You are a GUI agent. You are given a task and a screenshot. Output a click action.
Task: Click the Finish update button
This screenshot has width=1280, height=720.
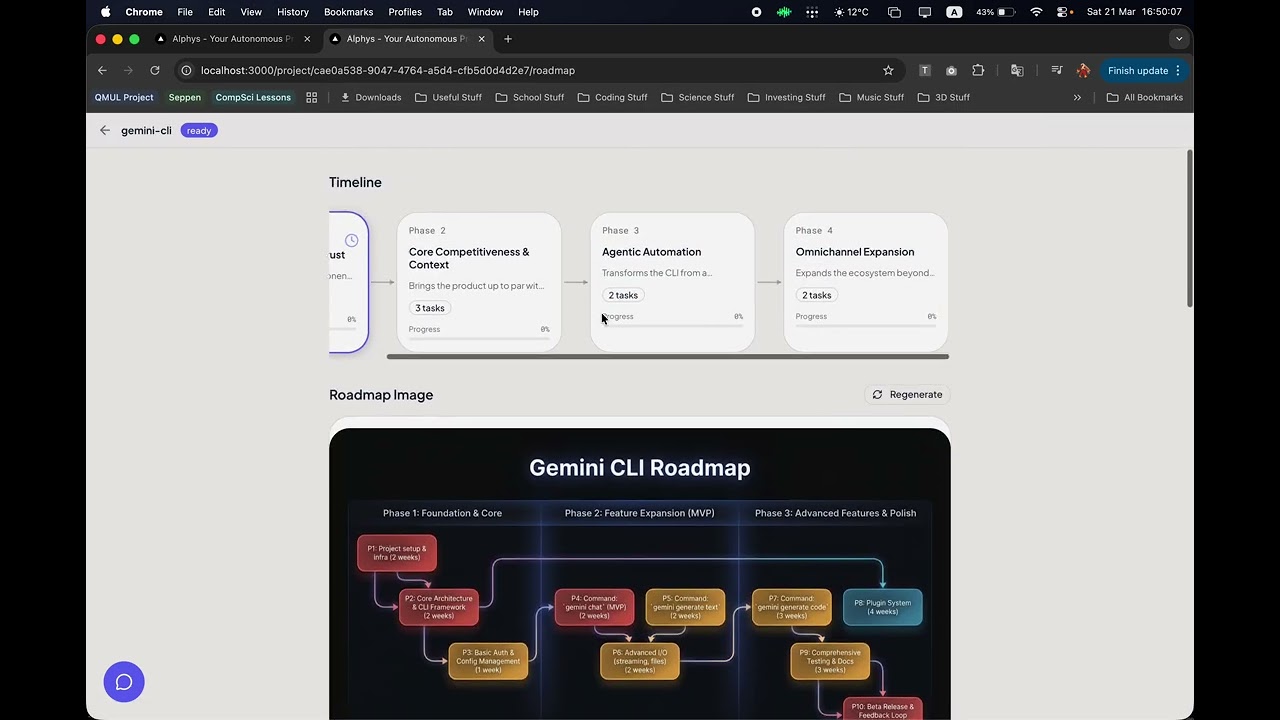tap(1143, 70)
